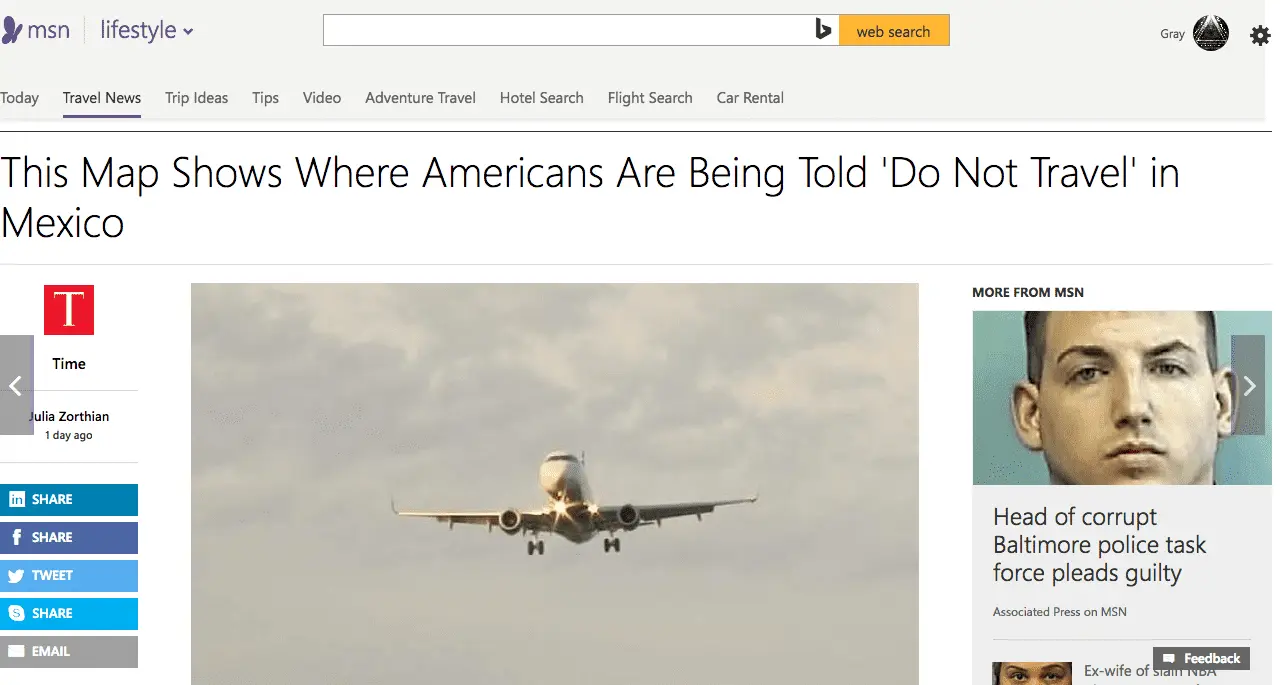Viewport: 1280px width, 685px height.
Task: Email this article
Action: 69,651
